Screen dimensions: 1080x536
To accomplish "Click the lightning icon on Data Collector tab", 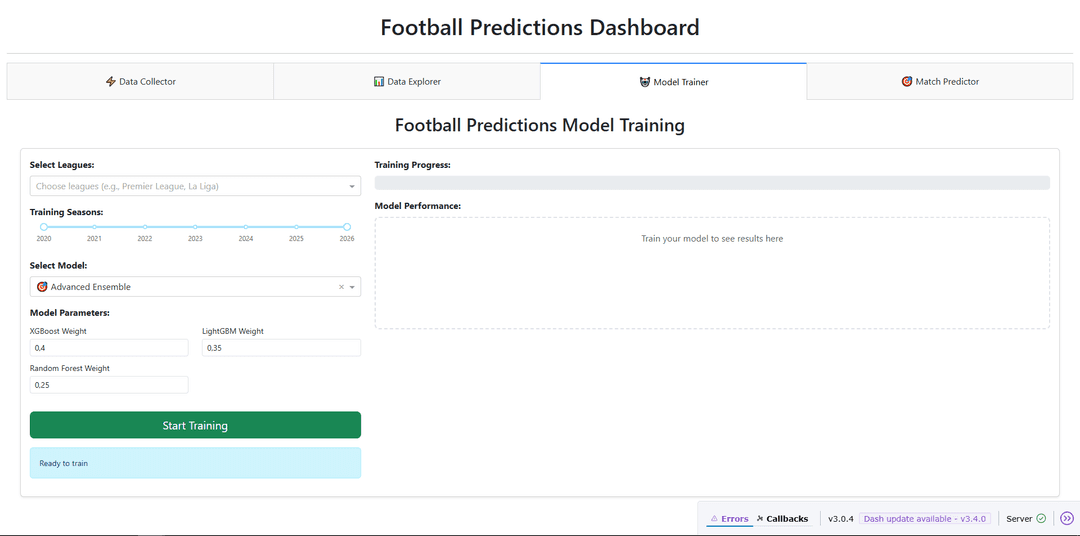I will click(111, 82).
